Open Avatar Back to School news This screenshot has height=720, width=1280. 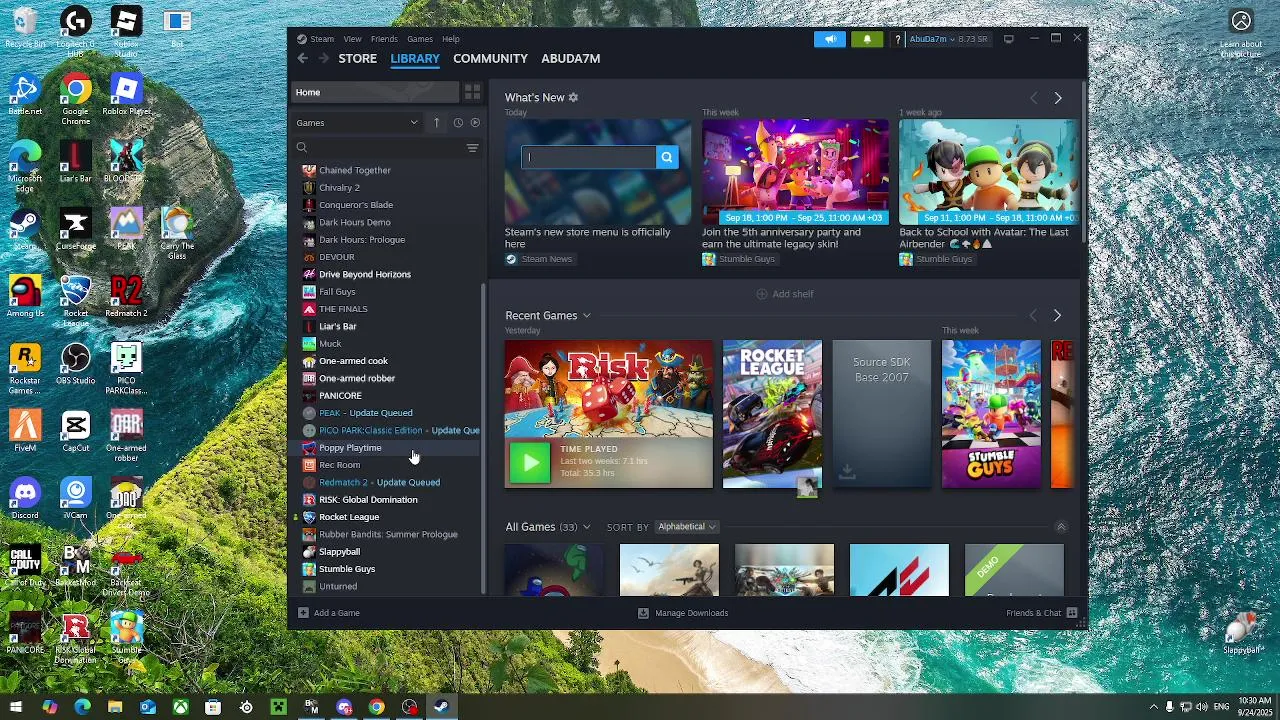click(x=988, y=172)
